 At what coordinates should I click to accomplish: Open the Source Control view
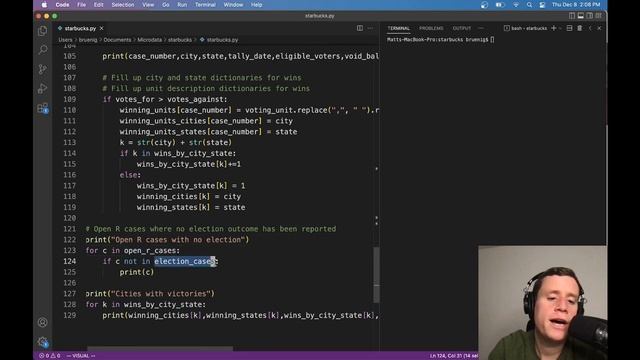(42, 69)
